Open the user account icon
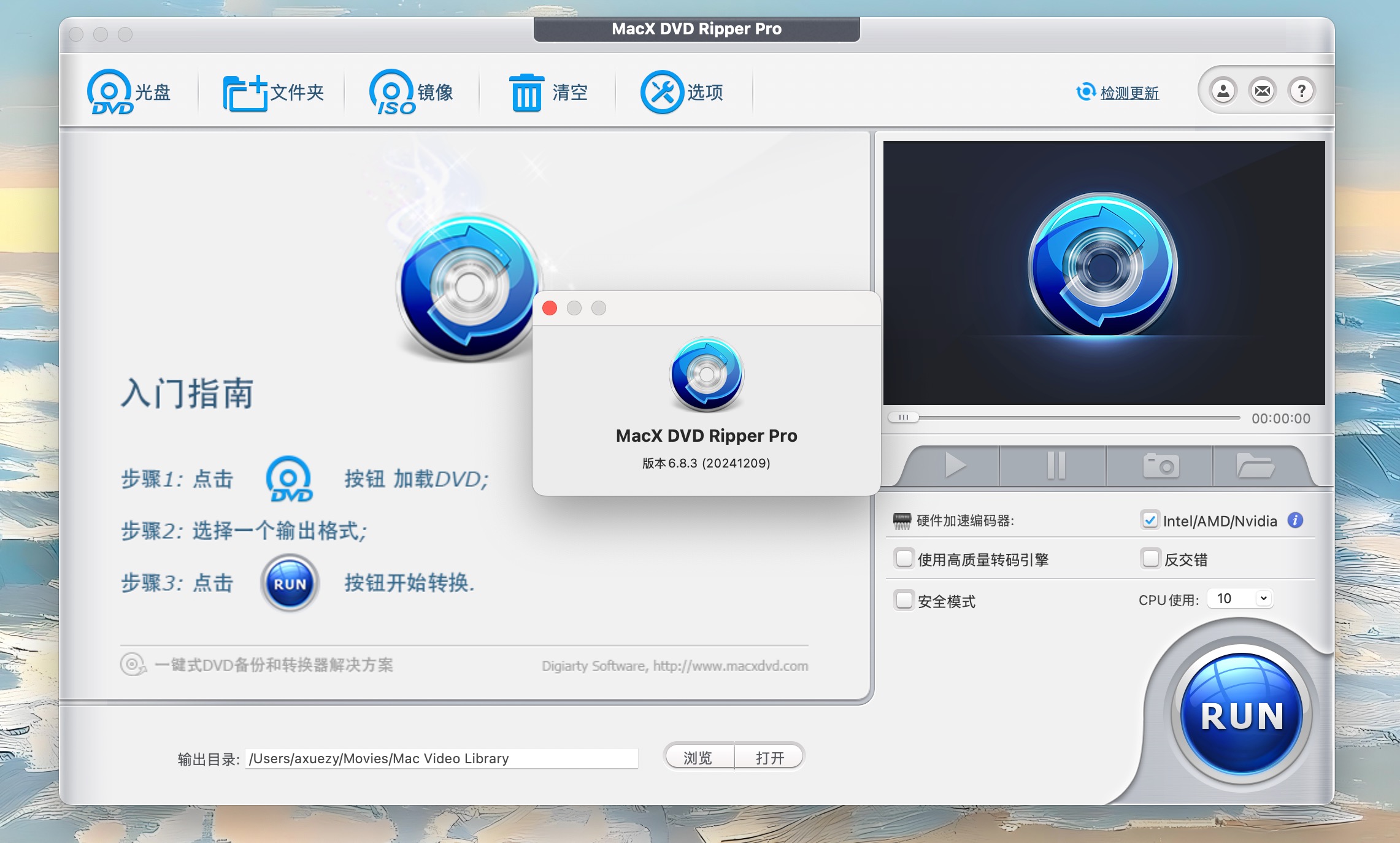The image size is (1400, 843). point(1223,91)
